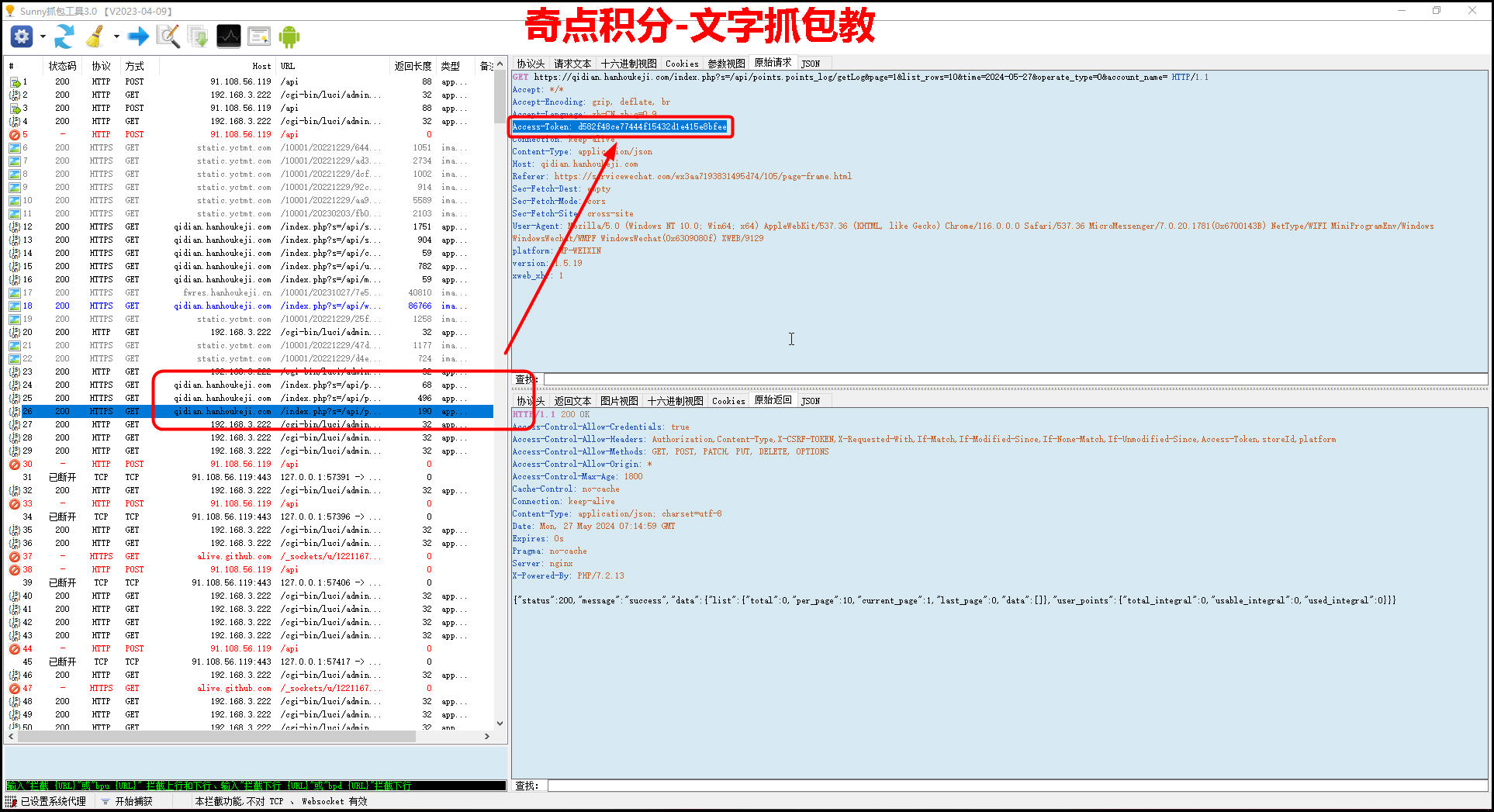This screenshot has height=812, width=1494.
Task: Expand the broom clear dropdown arrow
Action: pos(116,36)
